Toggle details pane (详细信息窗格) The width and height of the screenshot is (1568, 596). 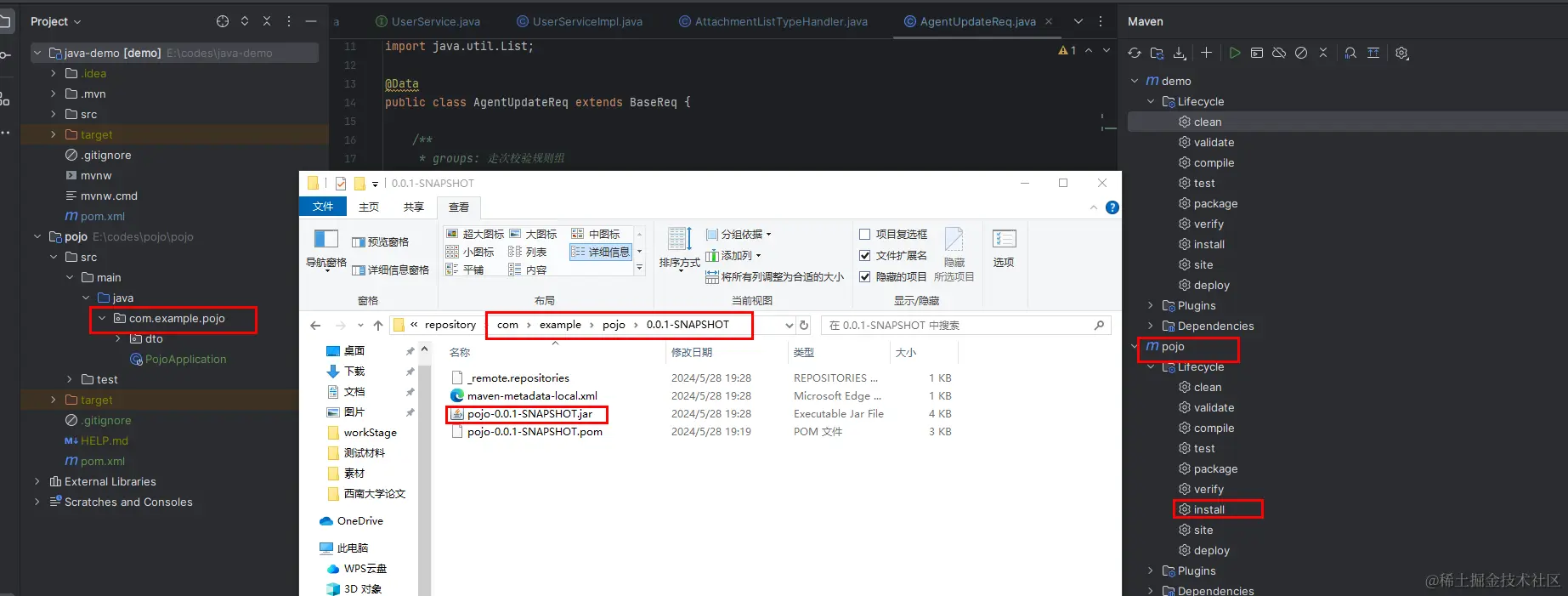click(x=390, y=270)
